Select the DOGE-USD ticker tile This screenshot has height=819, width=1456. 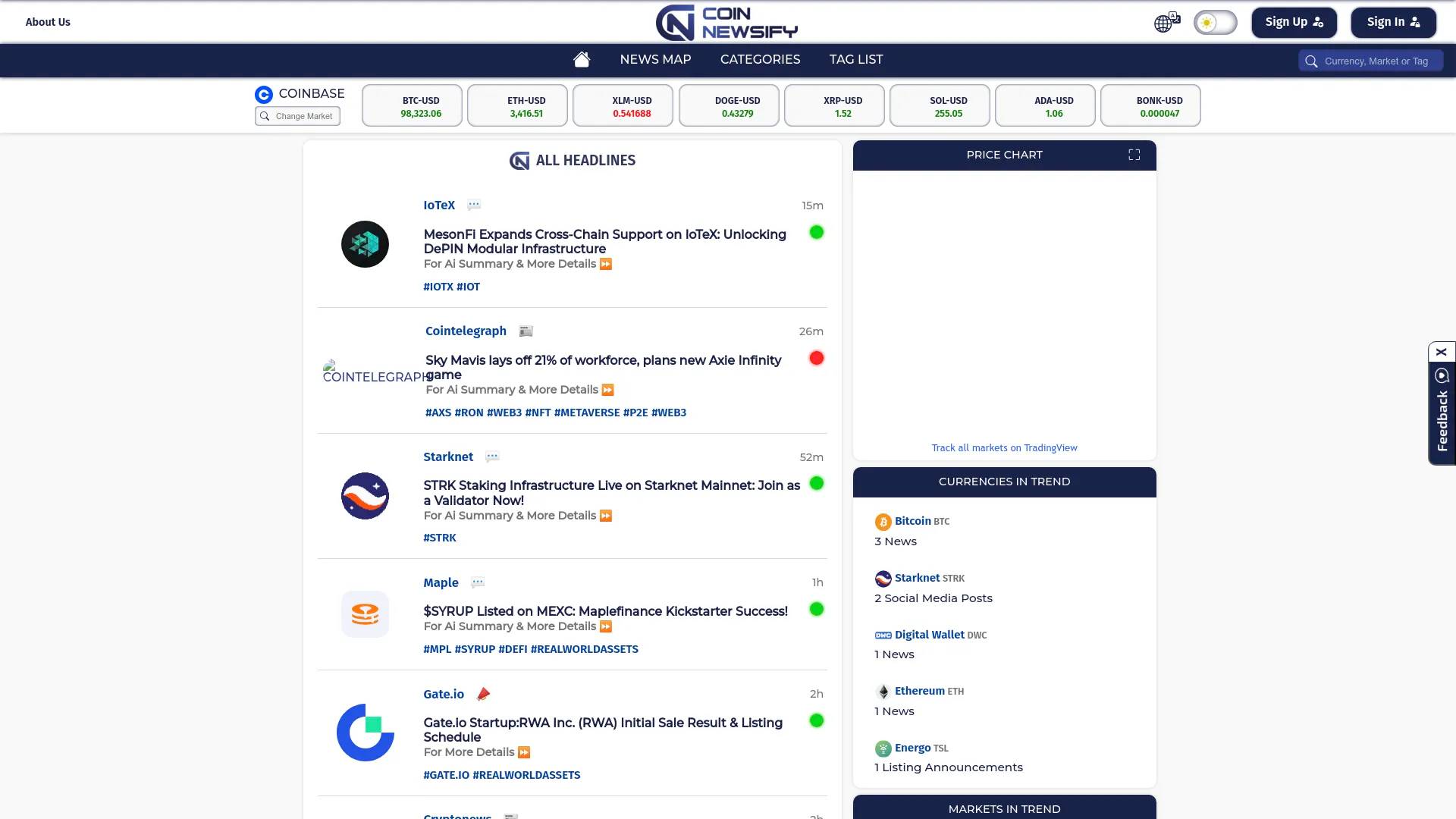[x=729, y=105]
